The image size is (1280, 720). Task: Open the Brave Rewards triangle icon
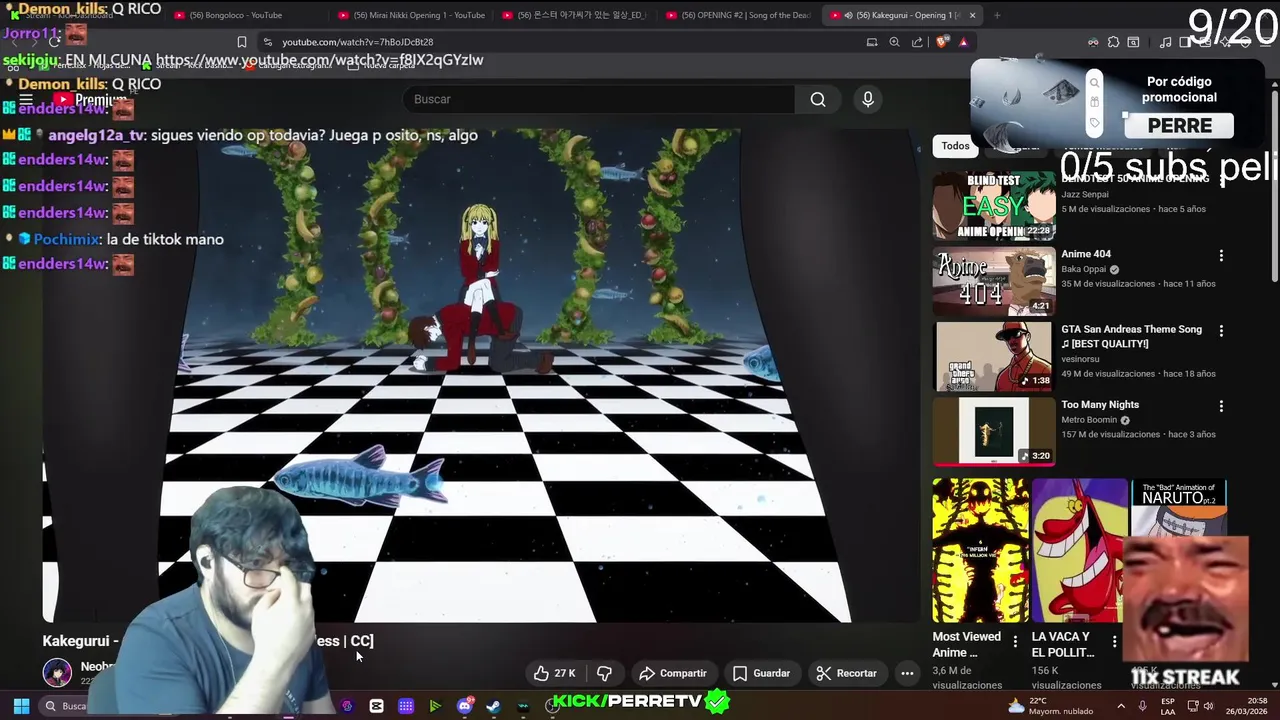(x=963, y=42)
